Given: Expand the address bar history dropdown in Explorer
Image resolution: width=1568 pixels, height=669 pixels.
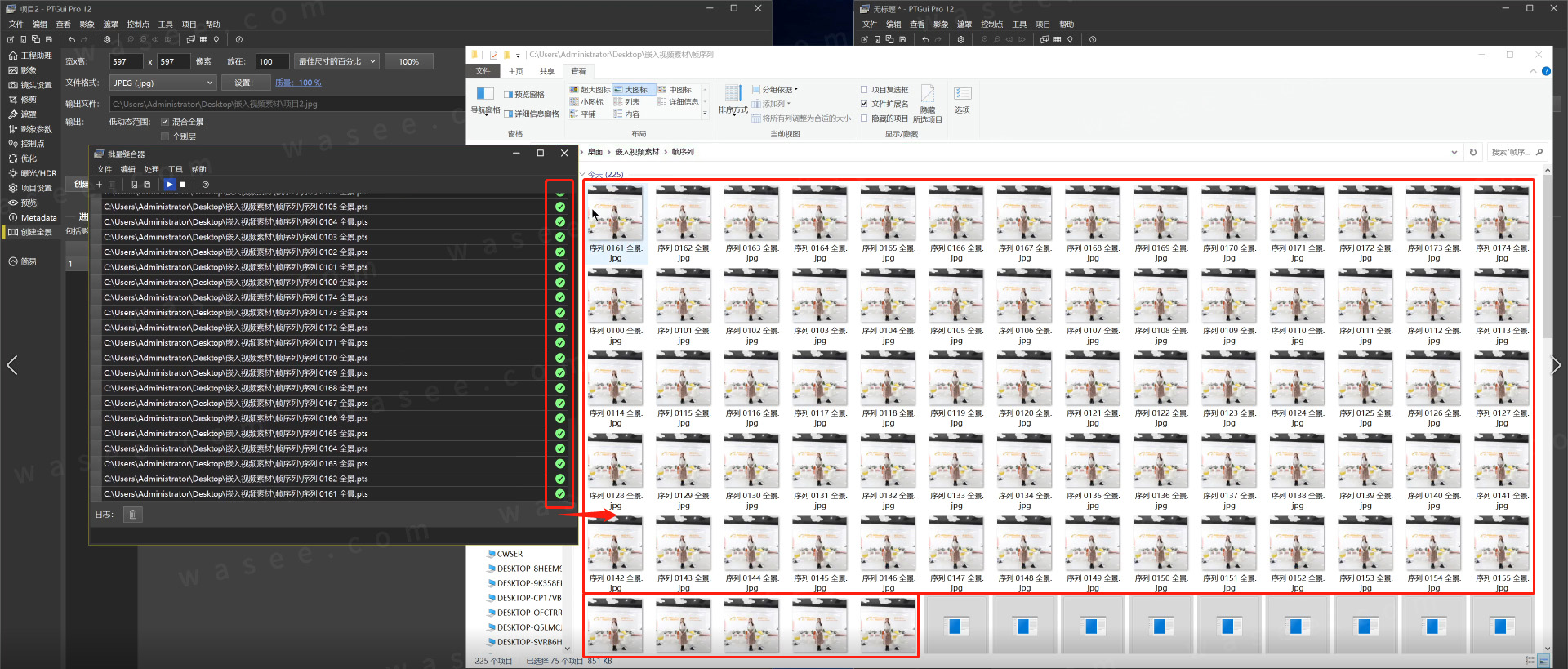Looking at the screenshot, I should pyautogui.click(x=1454, y=152).
